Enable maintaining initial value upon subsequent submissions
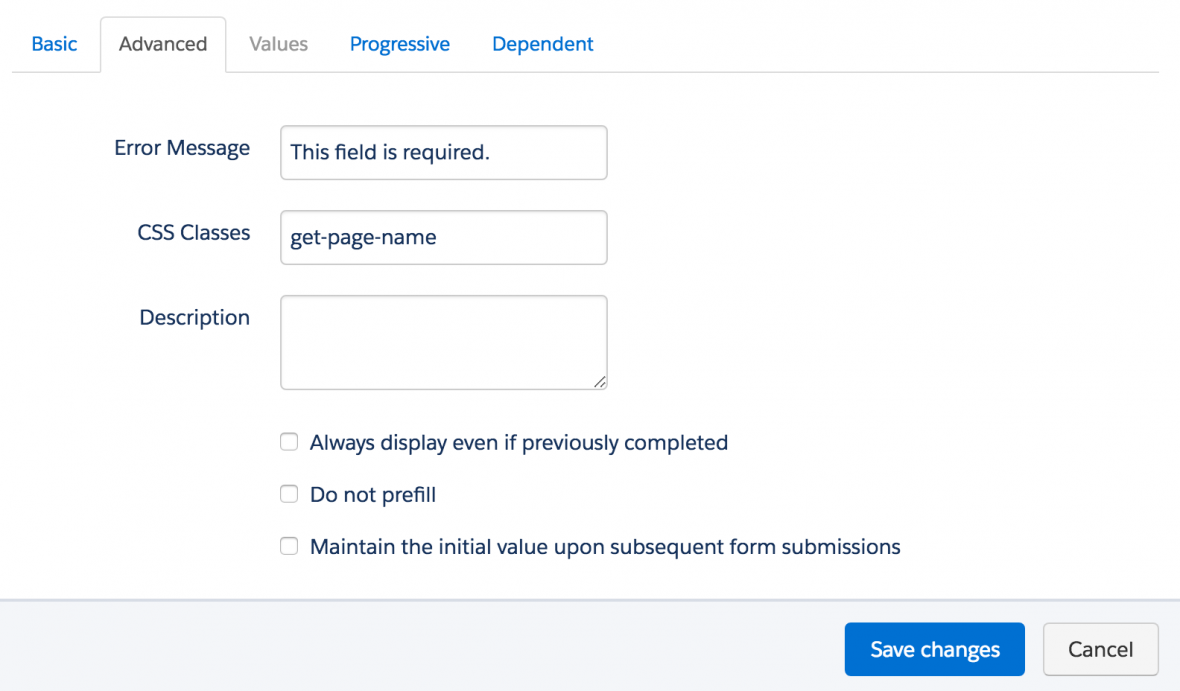 pos(288,546)
